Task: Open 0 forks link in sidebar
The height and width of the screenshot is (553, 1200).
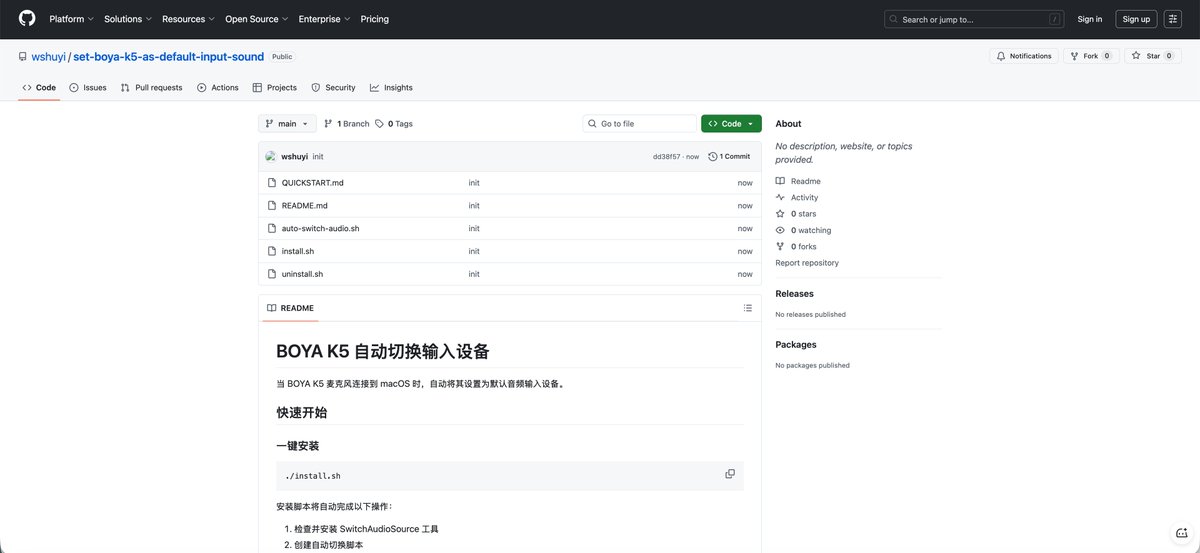Action: coord(796,246)
